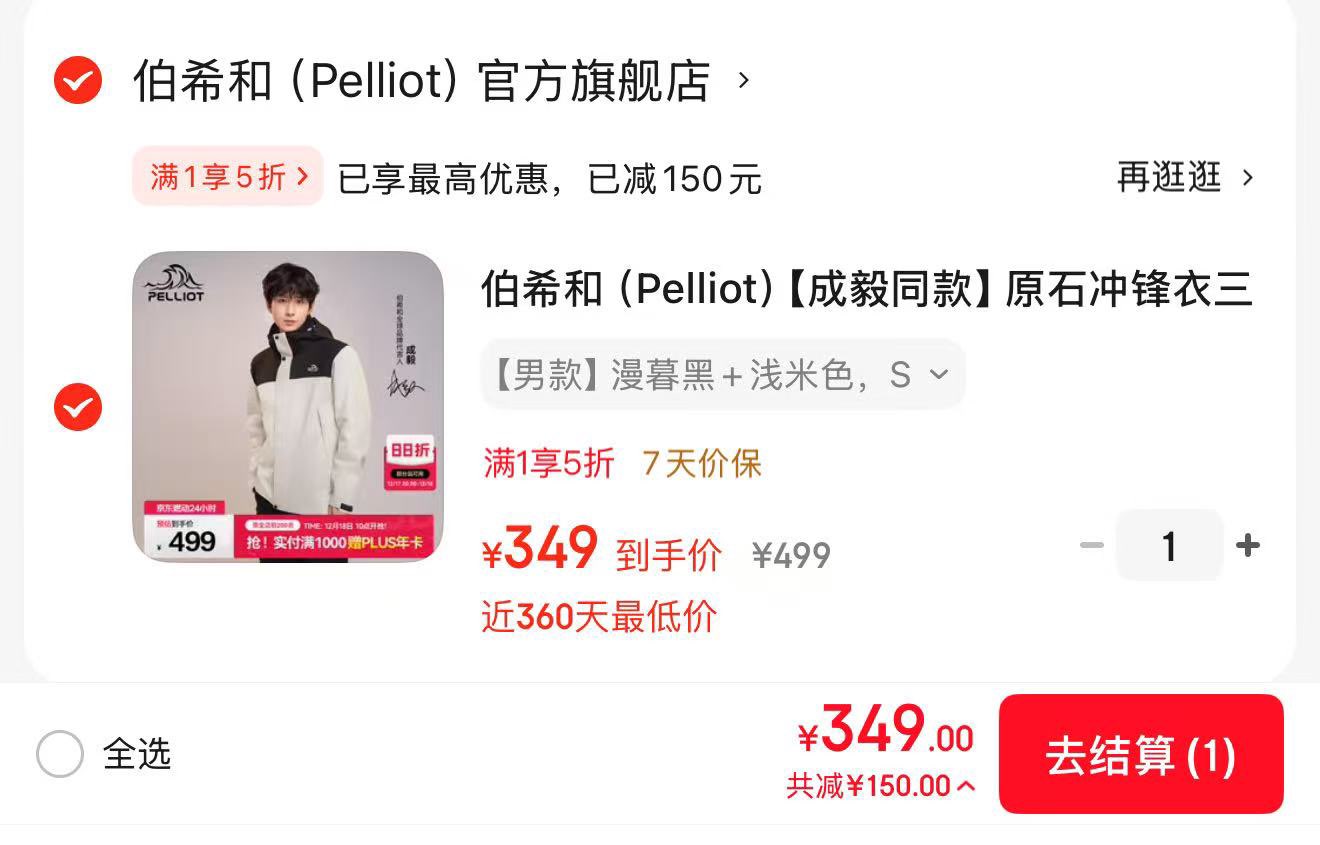Expand the pink 满1享5折 promotion tag

[228, 177]
